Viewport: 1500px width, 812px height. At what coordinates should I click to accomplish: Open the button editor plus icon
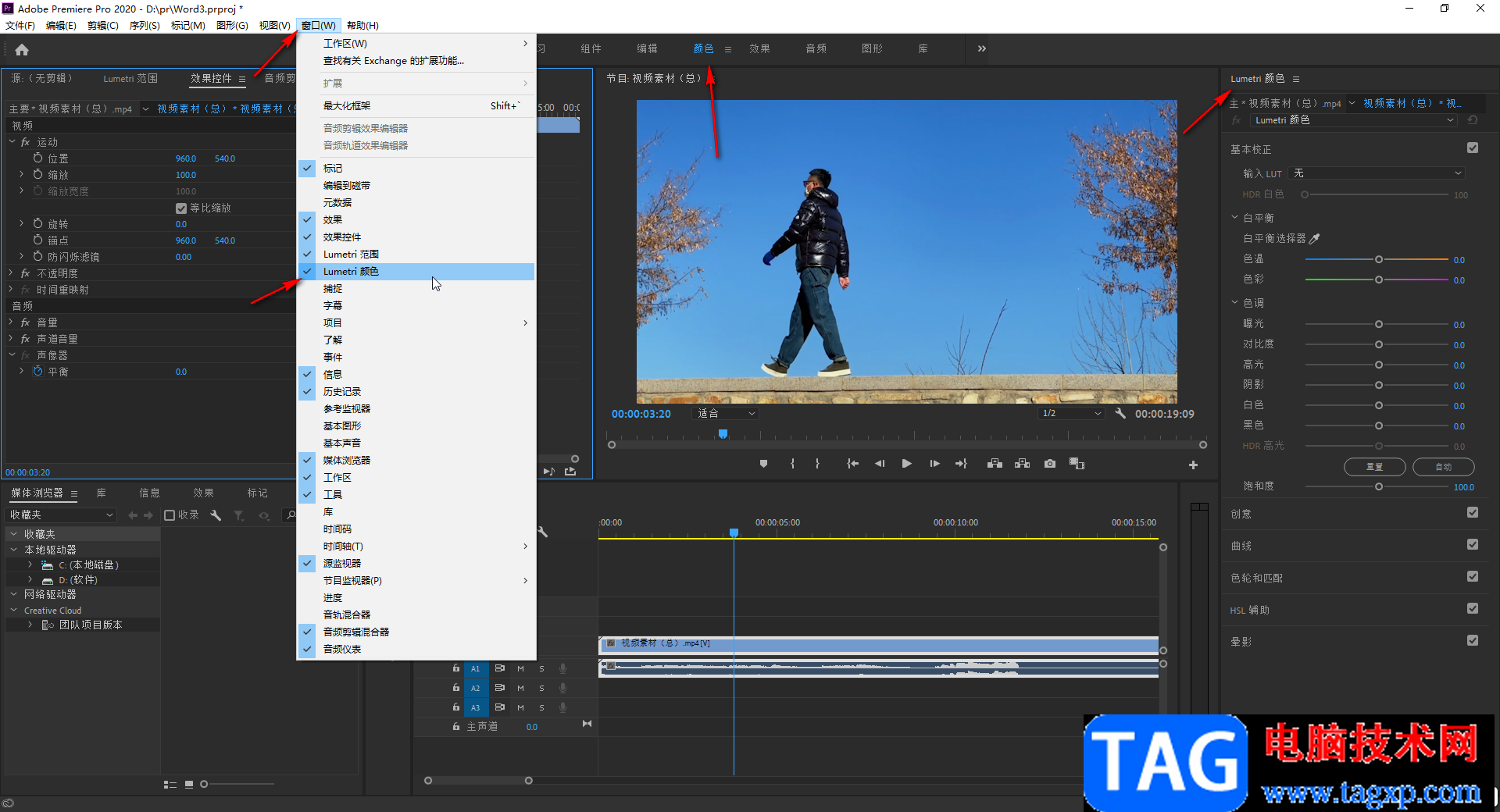pyautogui.click(x=1193, y=465)
